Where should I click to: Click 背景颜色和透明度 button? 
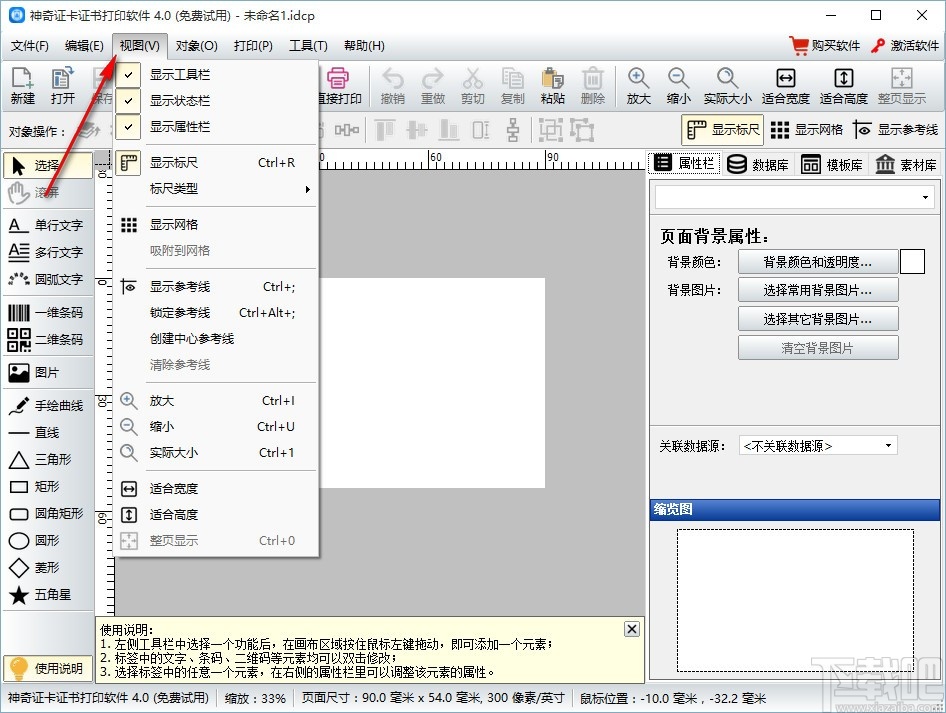tap(818, 262)
